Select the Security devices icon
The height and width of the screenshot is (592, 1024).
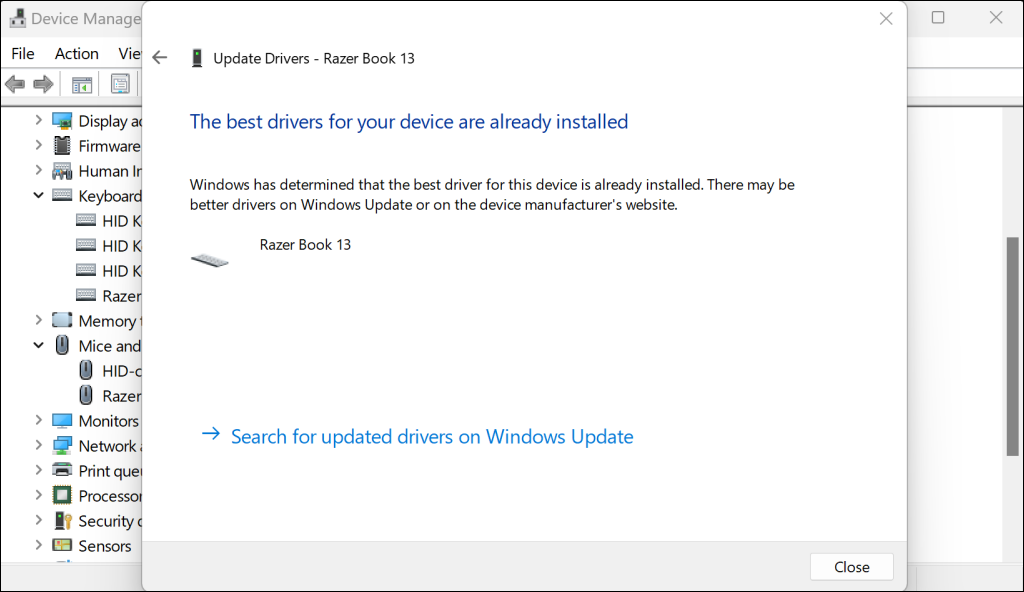coord(62,521)
